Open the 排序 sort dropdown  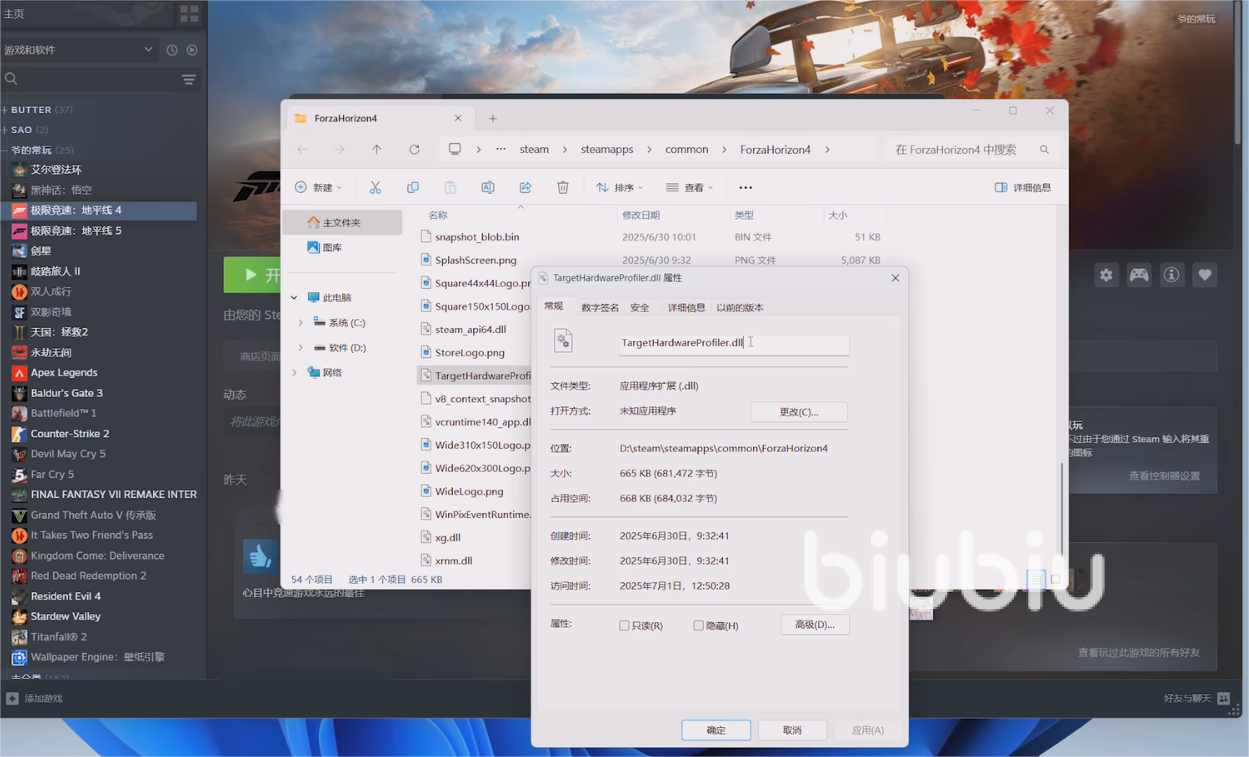pos(618,188)
